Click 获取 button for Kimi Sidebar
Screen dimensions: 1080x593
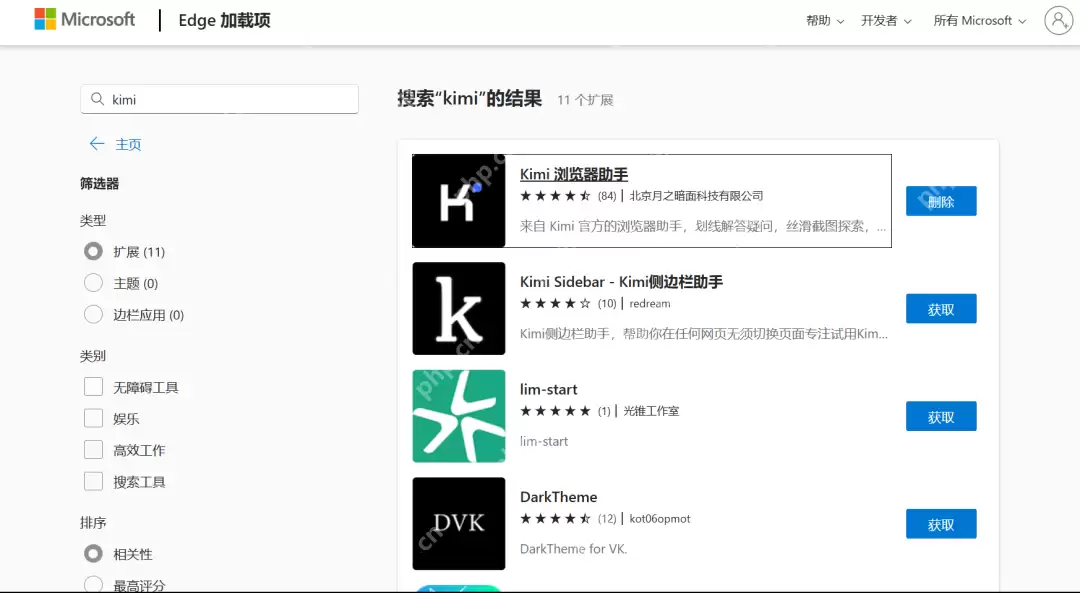point(941,309)
